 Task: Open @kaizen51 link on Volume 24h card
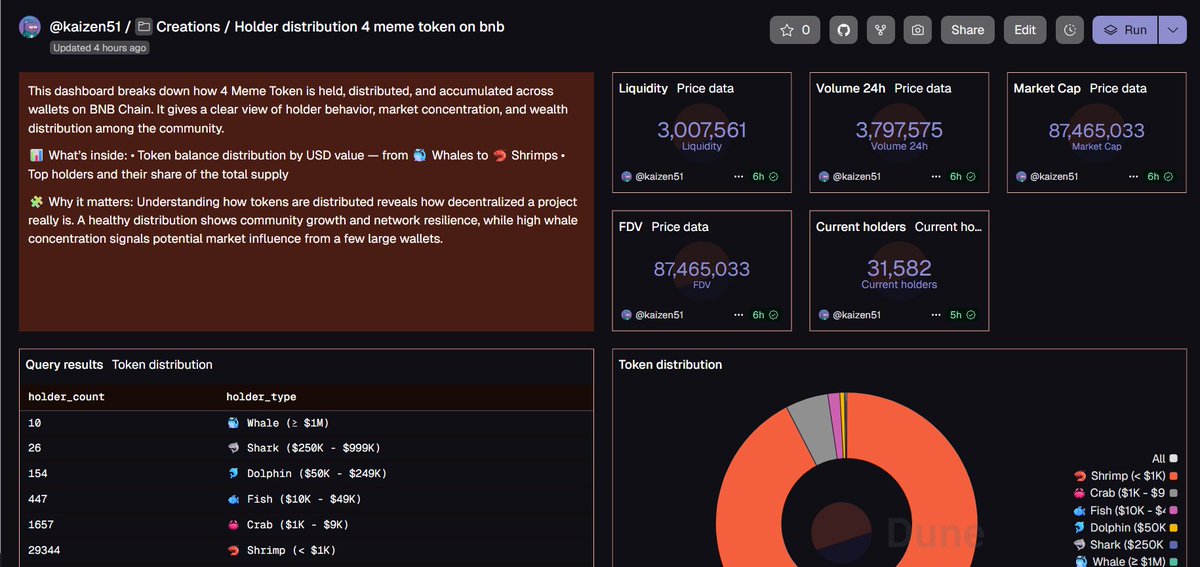857,176
